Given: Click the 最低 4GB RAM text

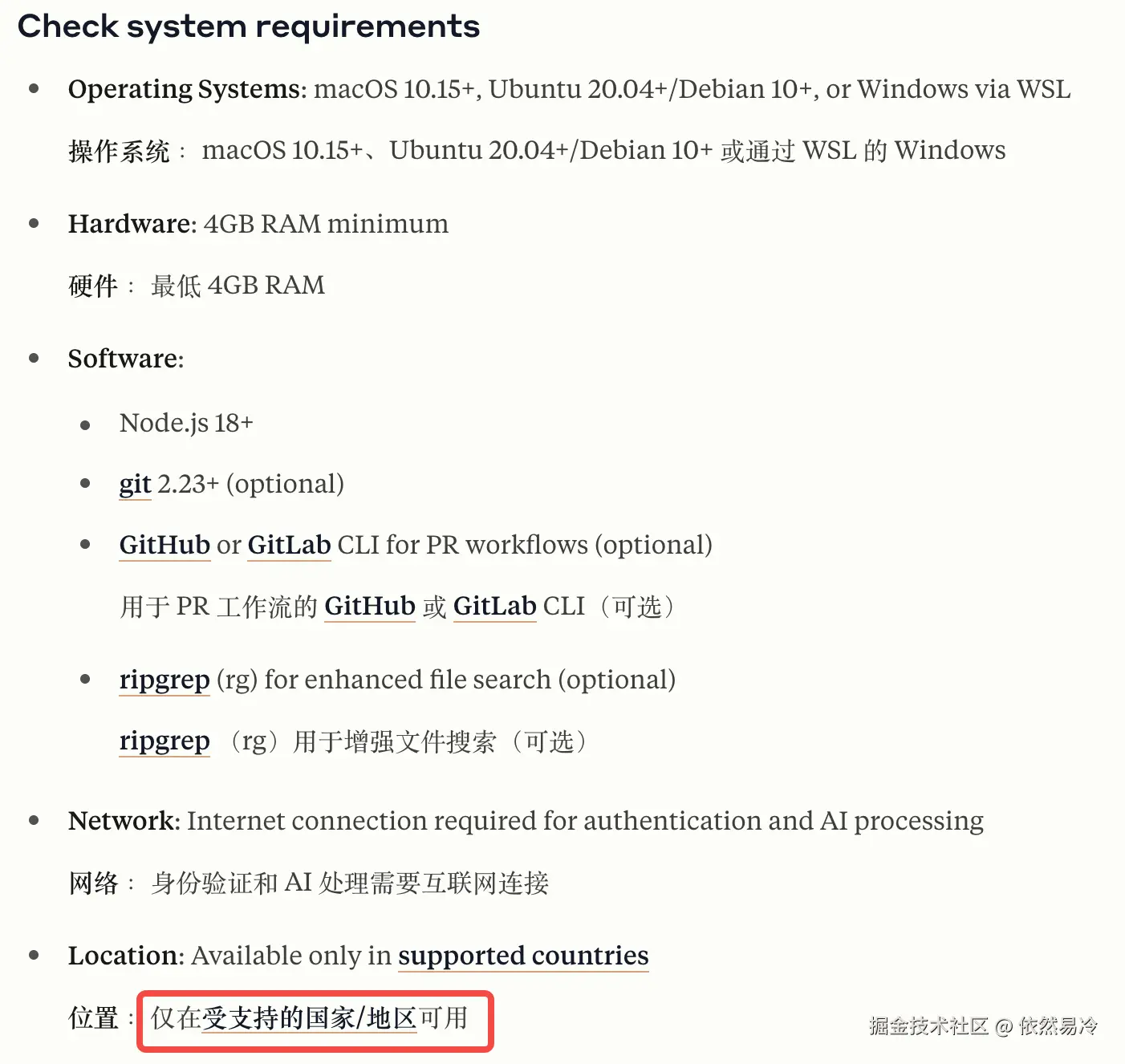Looking at the screenshot, I should 238,286.
